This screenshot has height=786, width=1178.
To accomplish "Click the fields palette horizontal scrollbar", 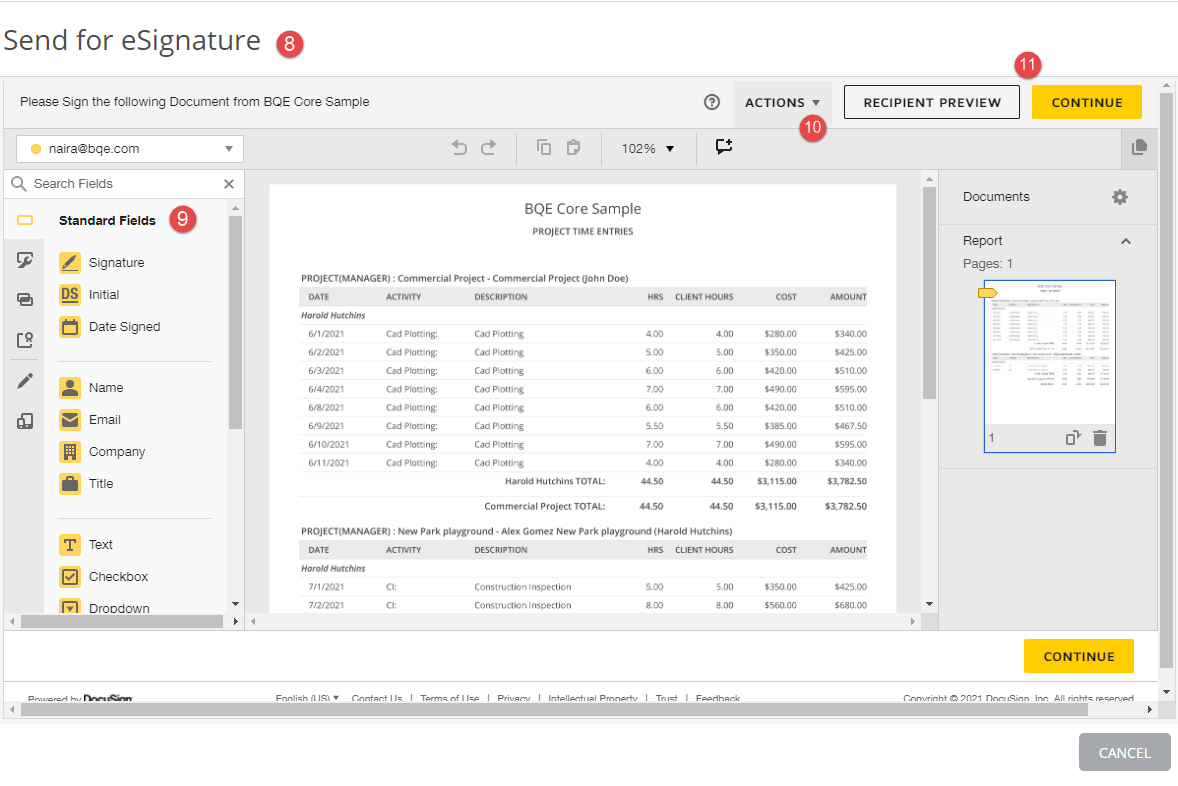I will [x=122, y=621].
